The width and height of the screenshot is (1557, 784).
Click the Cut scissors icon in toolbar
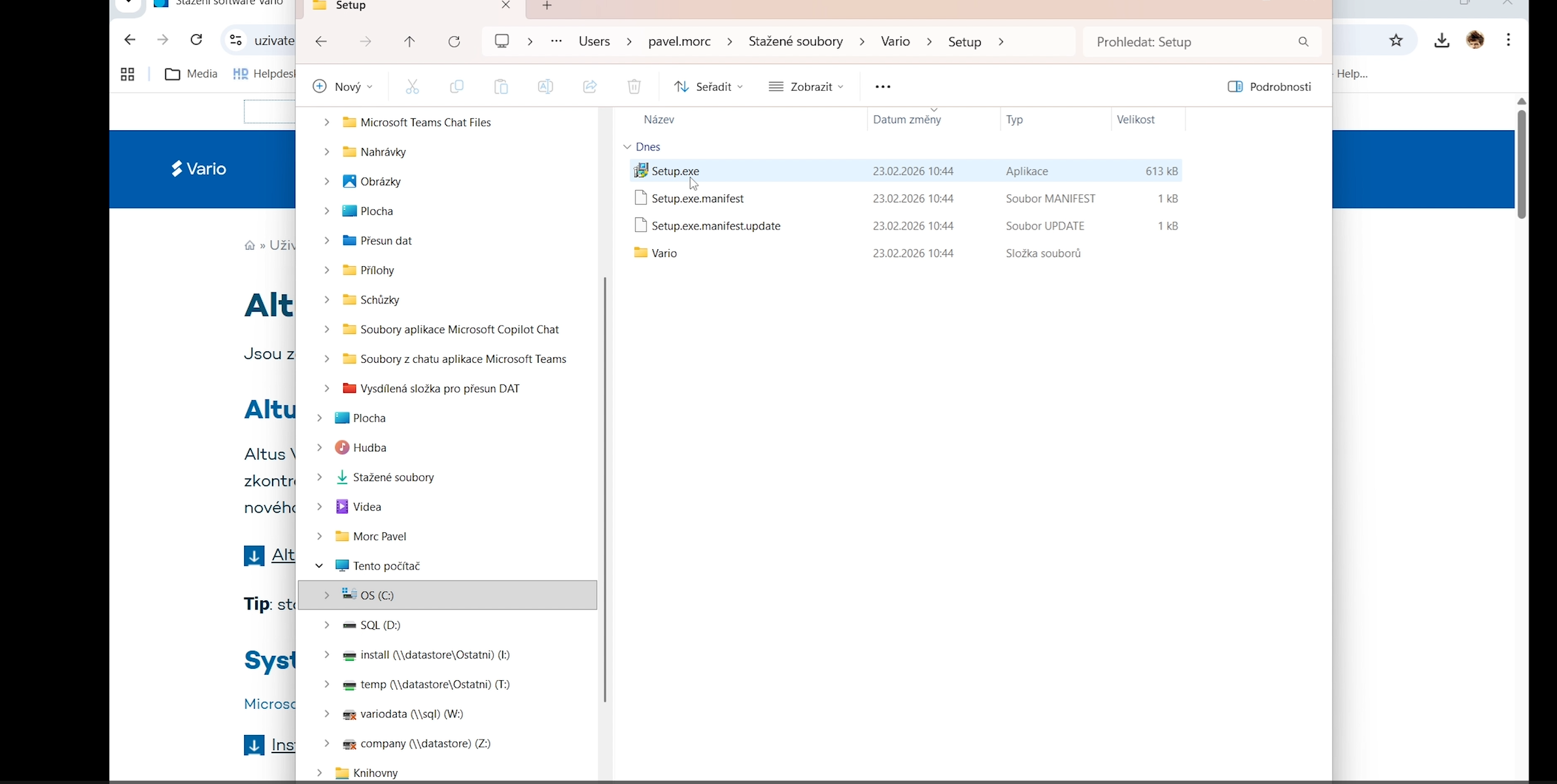click(412, 86)
